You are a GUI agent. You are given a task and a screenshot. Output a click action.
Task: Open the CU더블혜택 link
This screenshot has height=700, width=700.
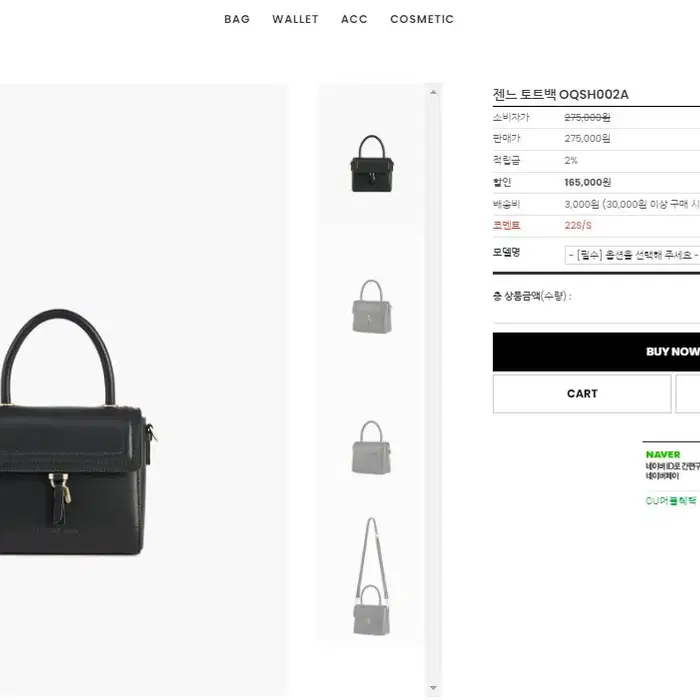point(671,501)
